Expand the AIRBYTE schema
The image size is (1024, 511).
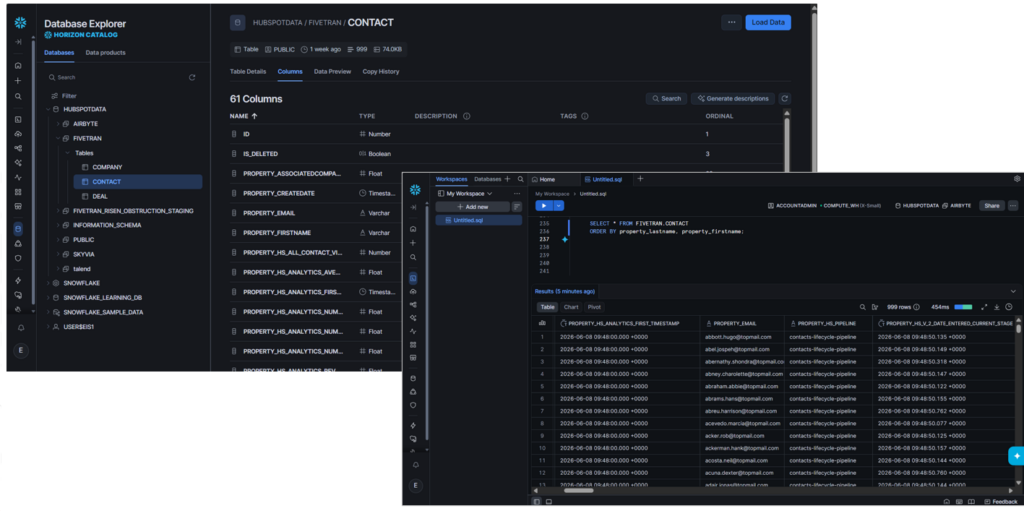(57, 124)
